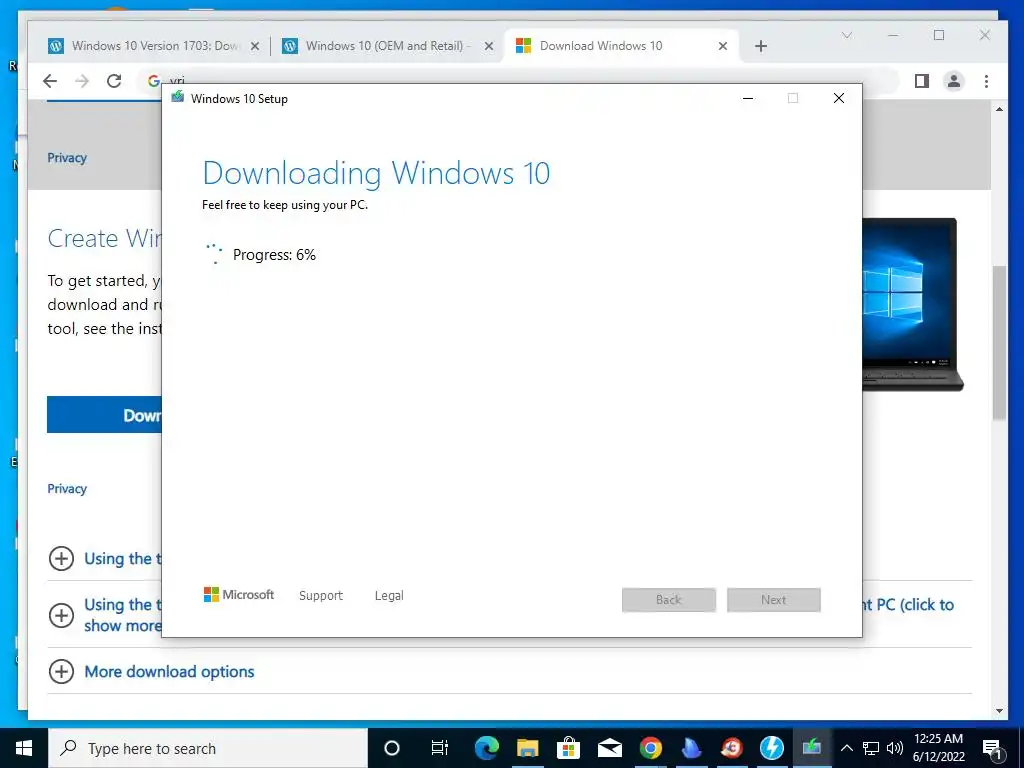Open red swirl app on taskbar
Screen dimensions: 1024x768
pyautogui.click(x=731, y=748)
